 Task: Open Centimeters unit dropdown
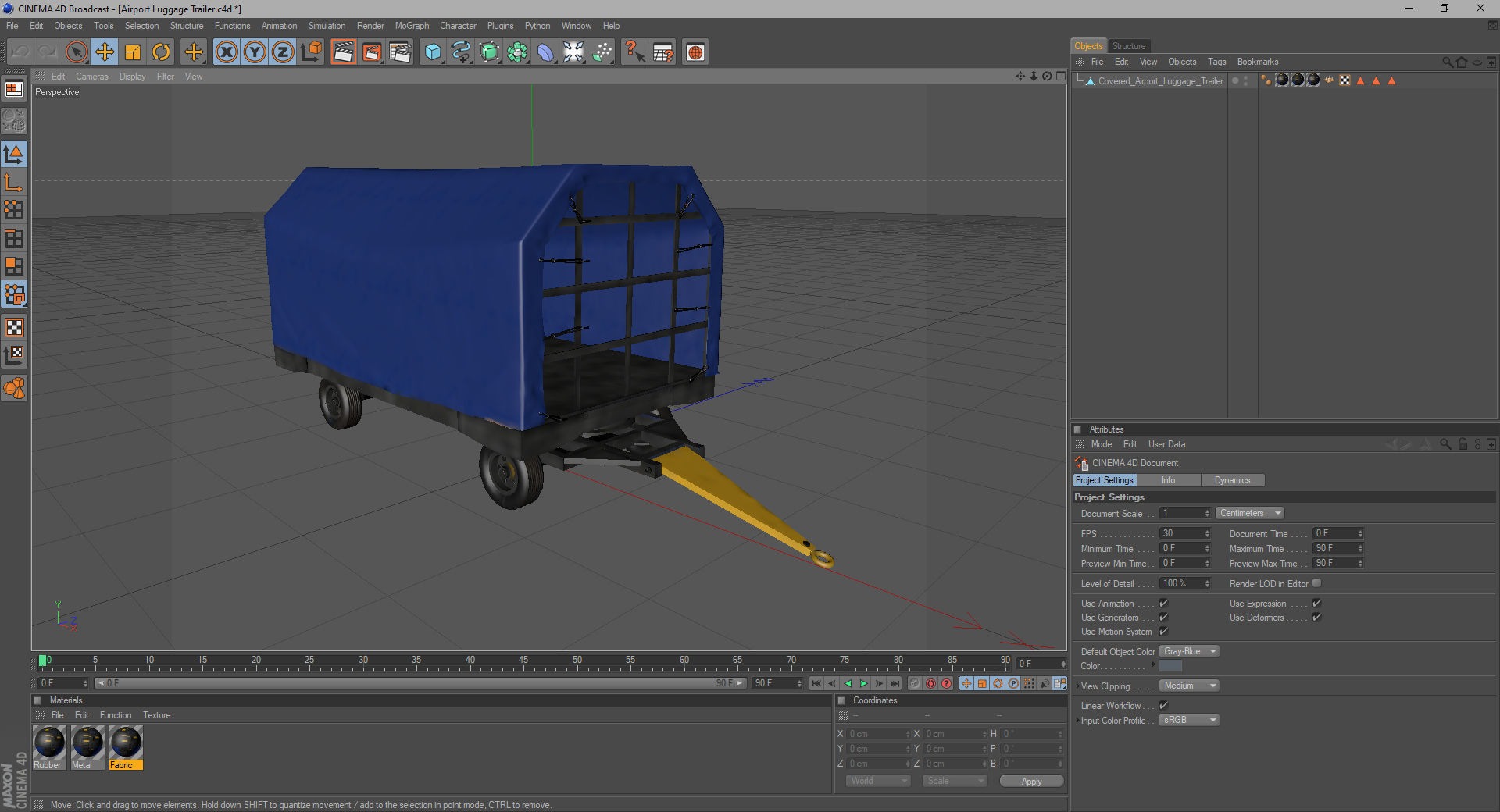pos(1249,513)
